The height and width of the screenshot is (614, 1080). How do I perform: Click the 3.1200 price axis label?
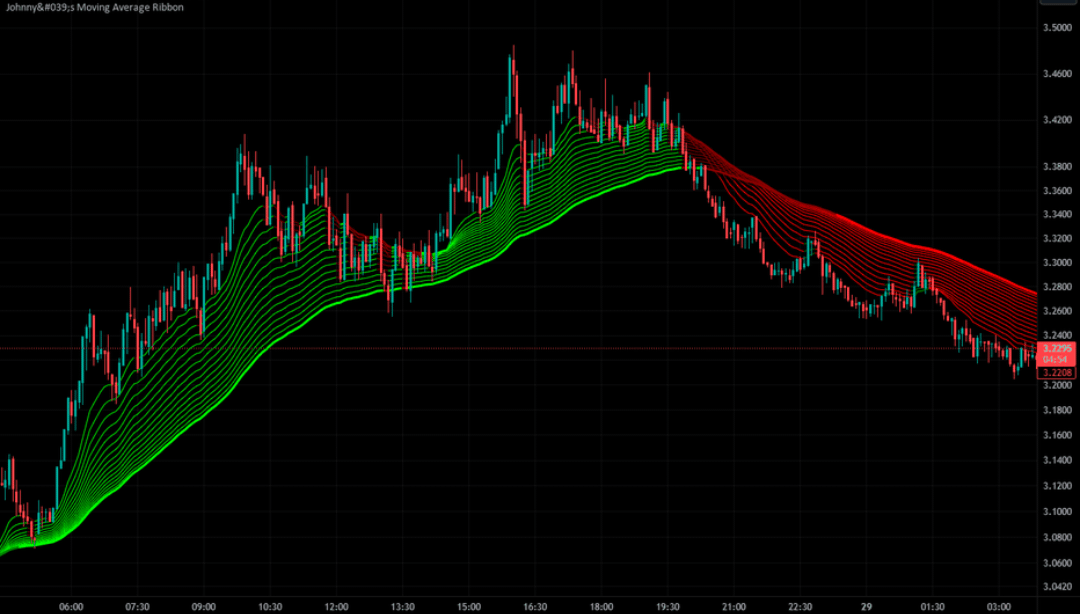[1058, 486]
